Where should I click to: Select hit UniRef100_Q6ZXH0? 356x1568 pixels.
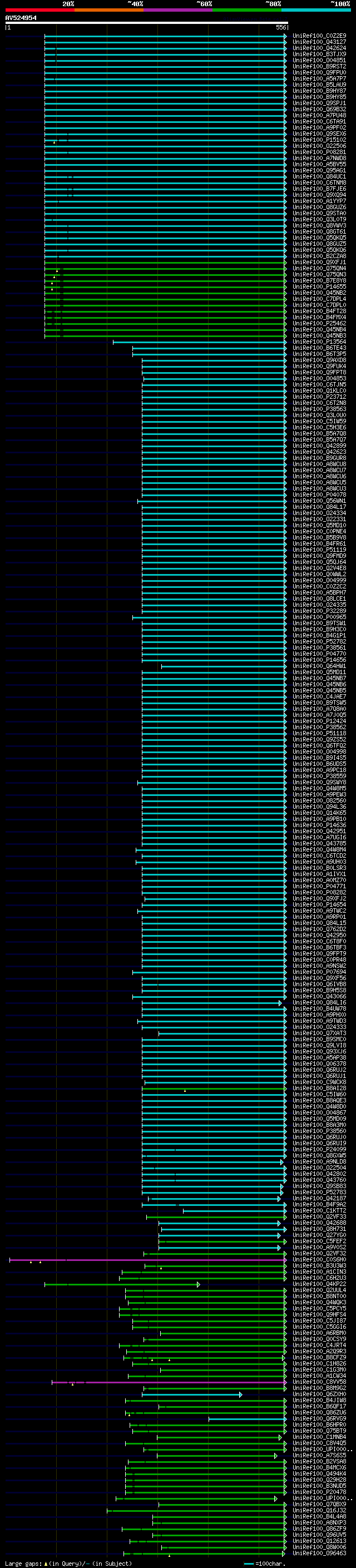(x=319, y=1394)
